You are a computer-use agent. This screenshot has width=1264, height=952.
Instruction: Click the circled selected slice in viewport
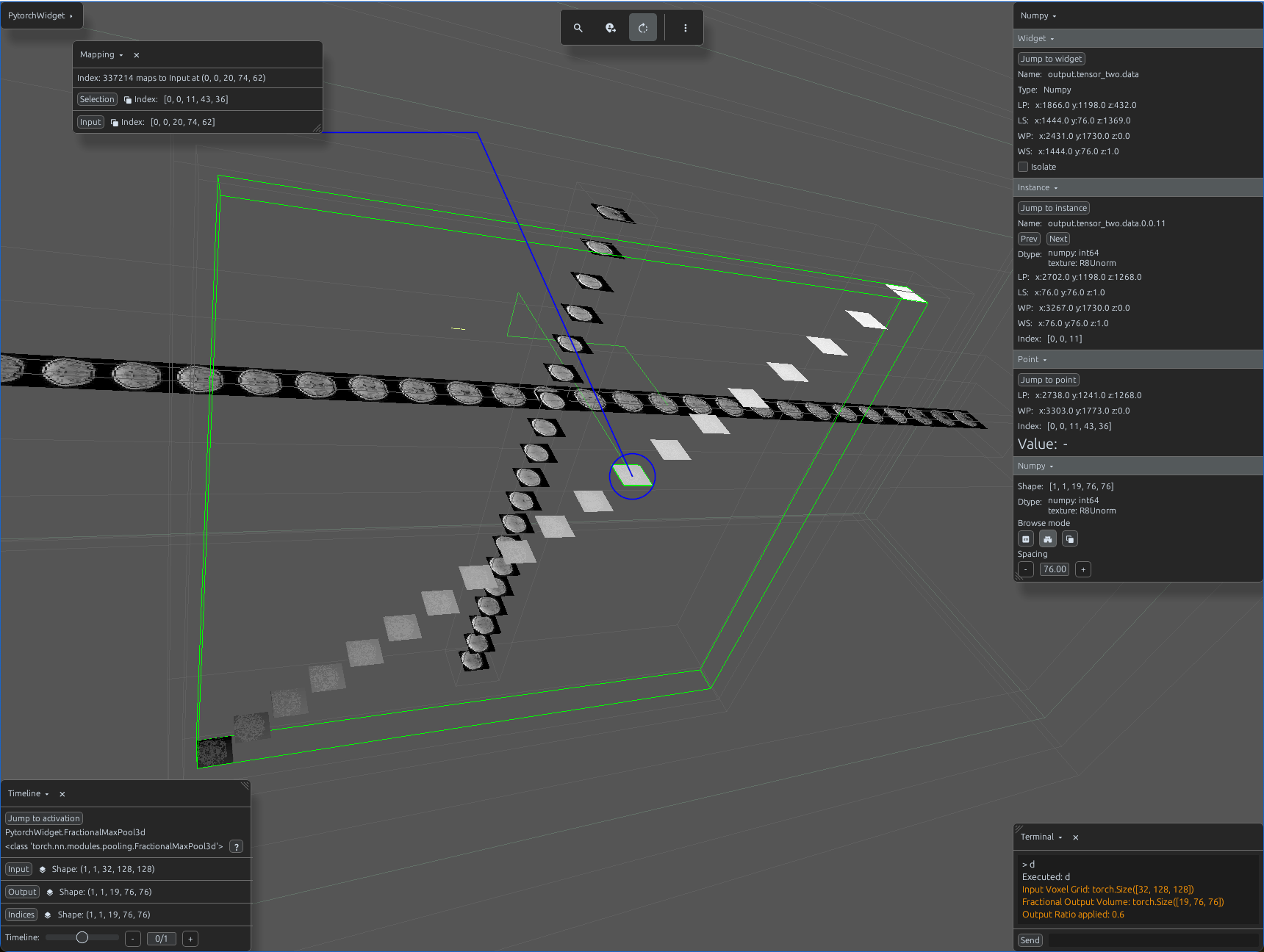(632, 475)
